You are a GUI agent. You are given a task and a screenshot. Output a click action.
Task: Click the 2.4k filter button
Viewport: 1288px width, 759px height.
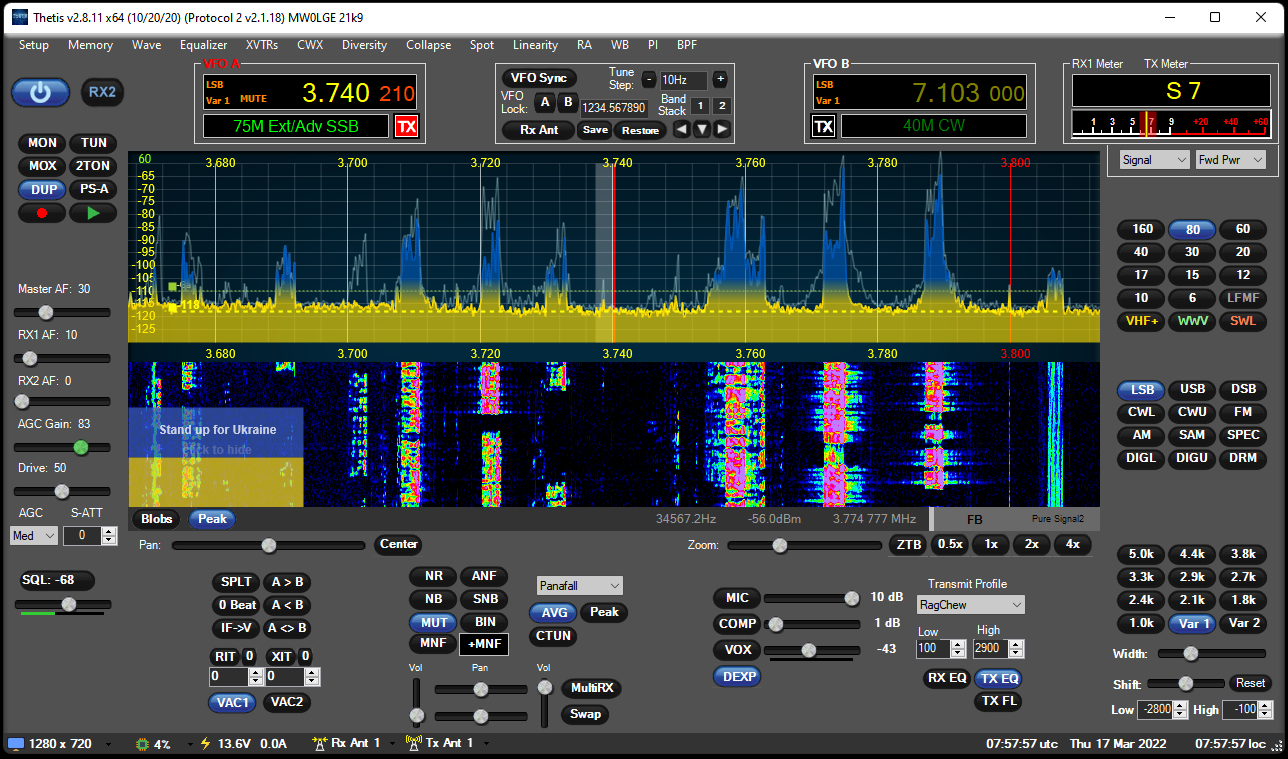click(x=1140, y=600)
